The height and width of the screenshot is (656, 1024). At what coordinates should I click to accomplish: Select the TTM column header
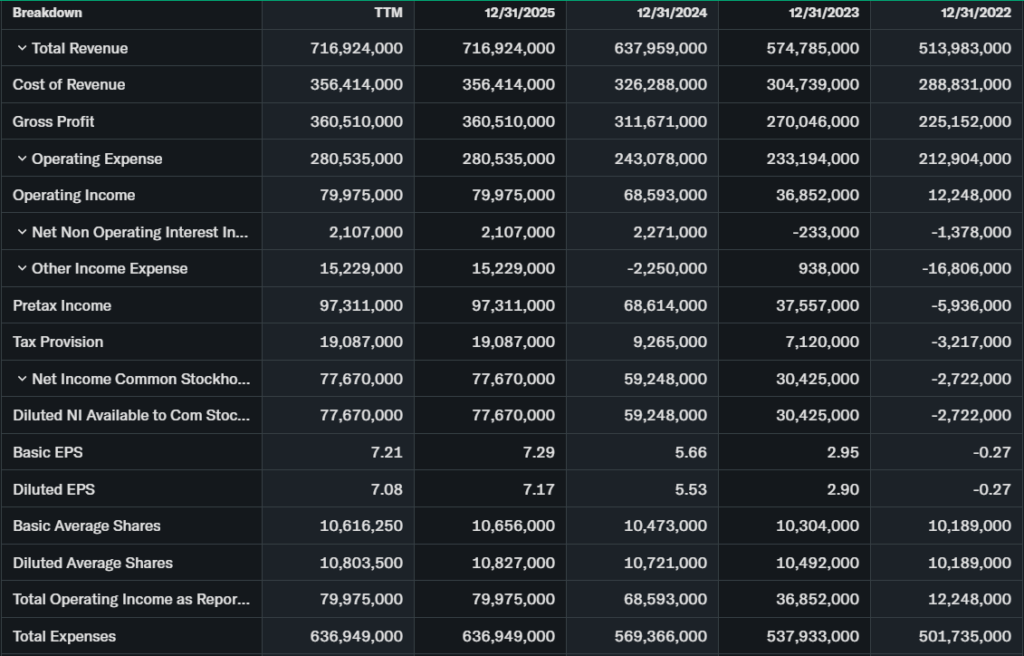click(388, 13)
